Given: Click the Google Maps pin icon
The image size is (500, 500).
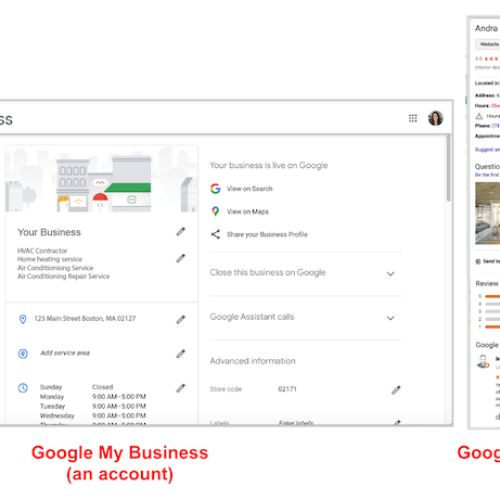Looking at the screenshot, I should (215, 211).
